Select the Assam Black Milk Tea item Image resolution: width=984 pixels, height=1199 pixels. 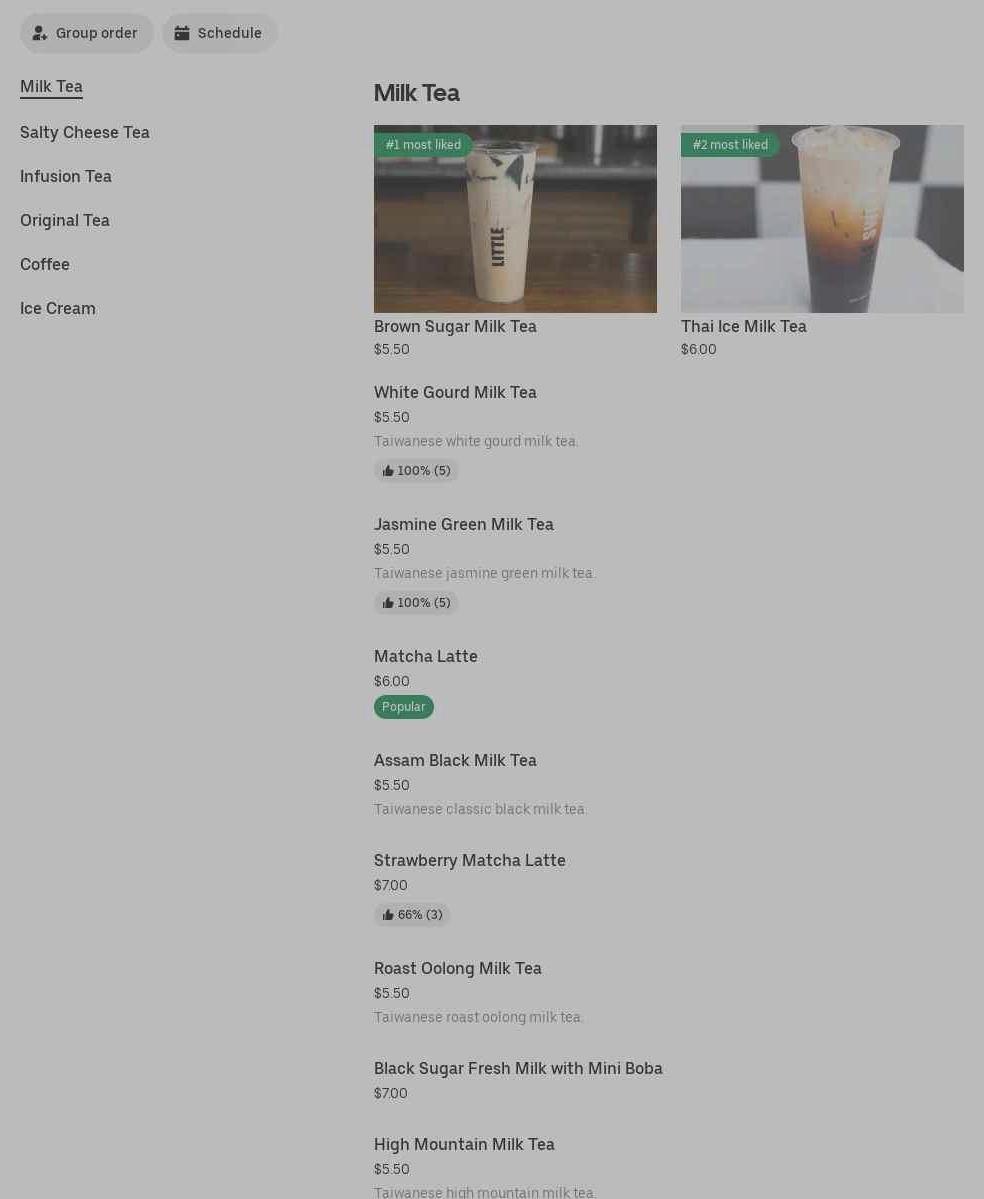[x=455, y=761]
